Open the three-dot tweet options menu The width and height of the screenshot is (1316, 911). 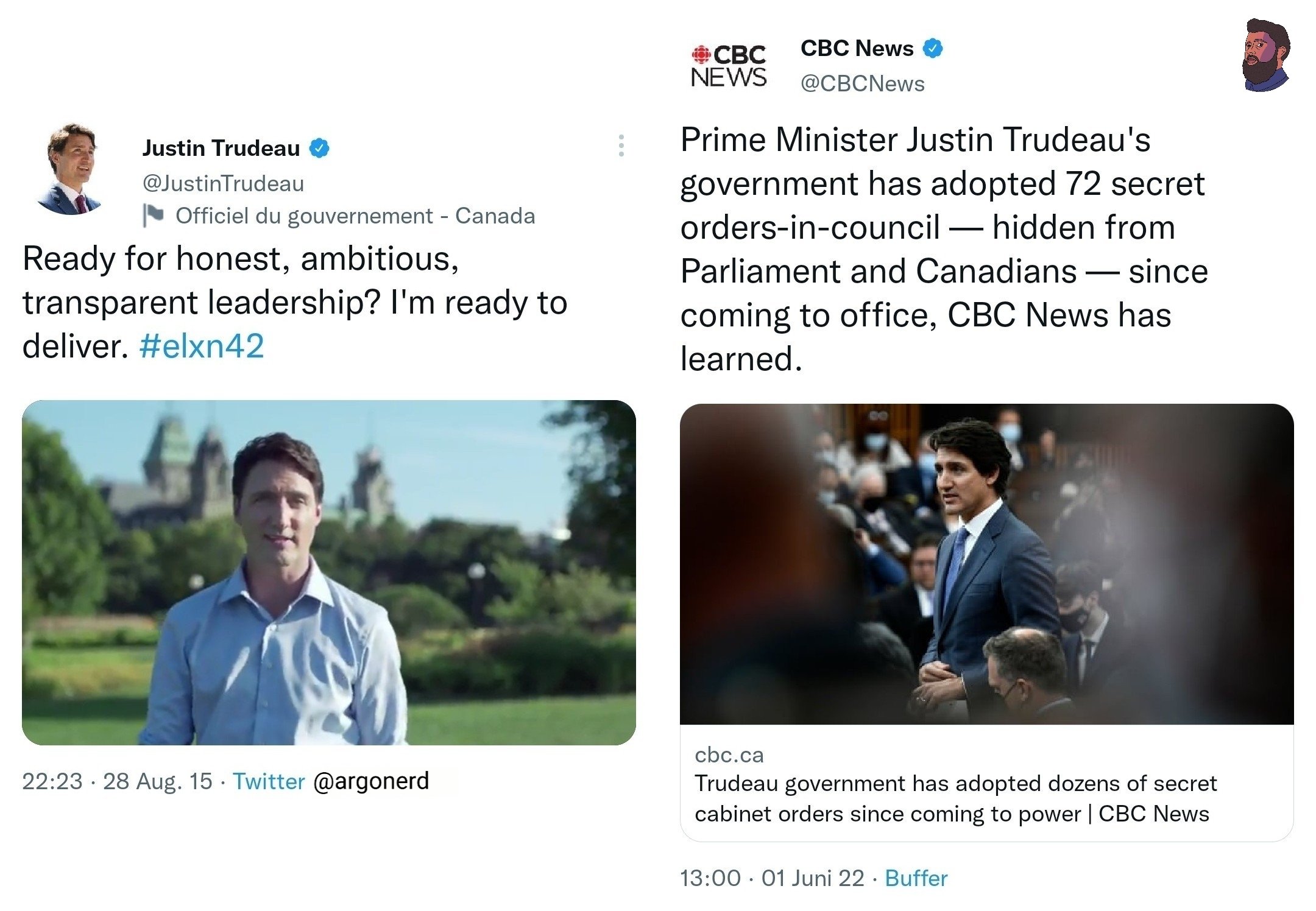(621, 146)
